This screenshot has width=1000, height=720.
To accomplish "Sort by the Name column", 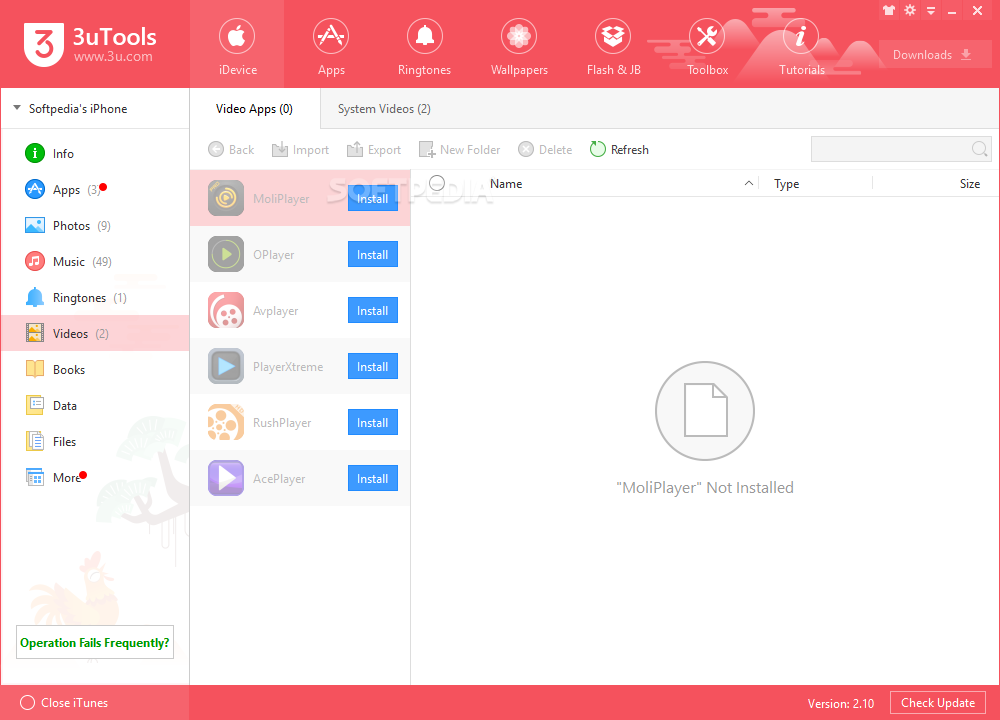I will pos(506,184).
